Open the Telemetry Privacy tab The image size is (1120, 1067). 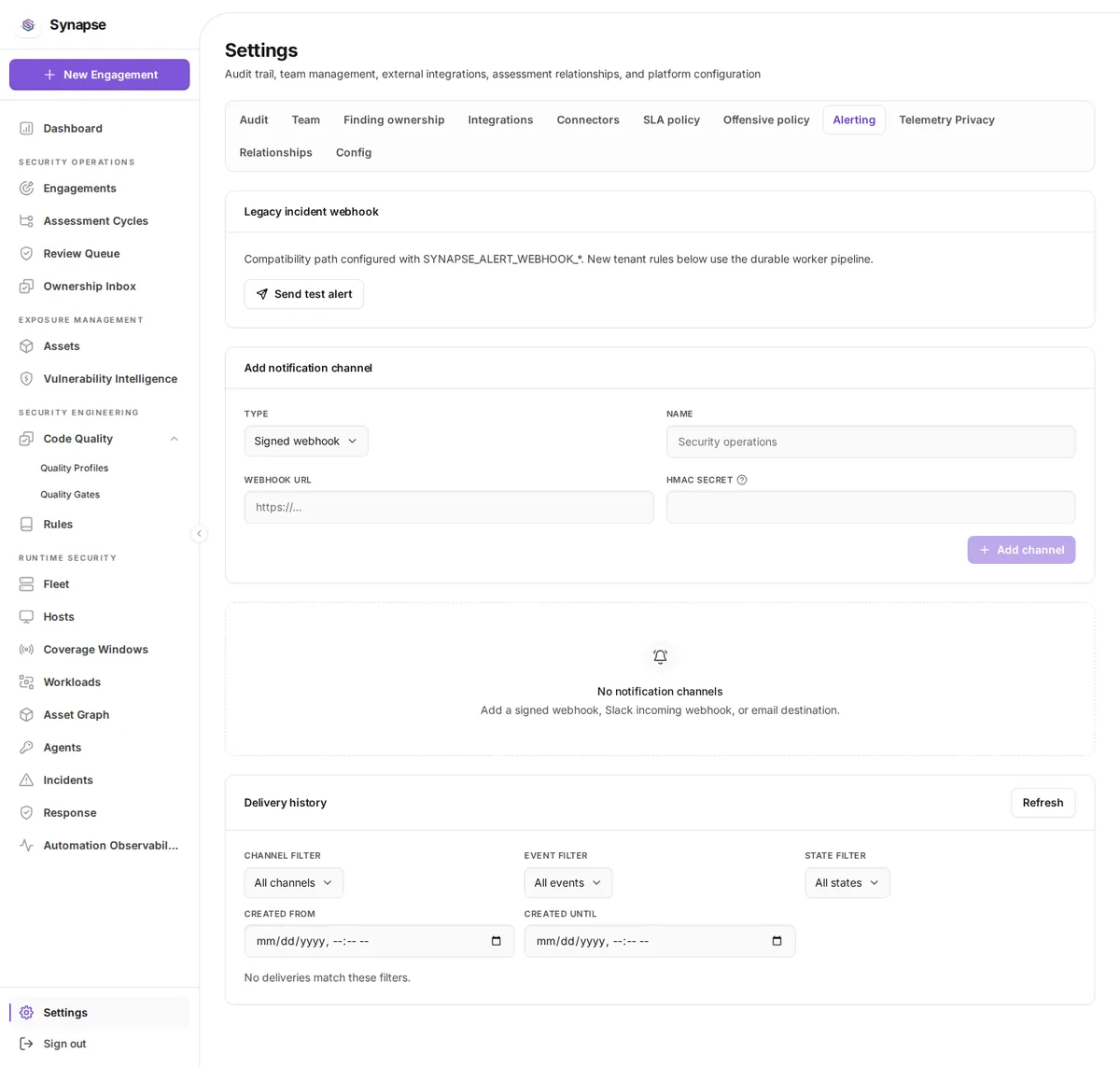[x=946, y=119]
